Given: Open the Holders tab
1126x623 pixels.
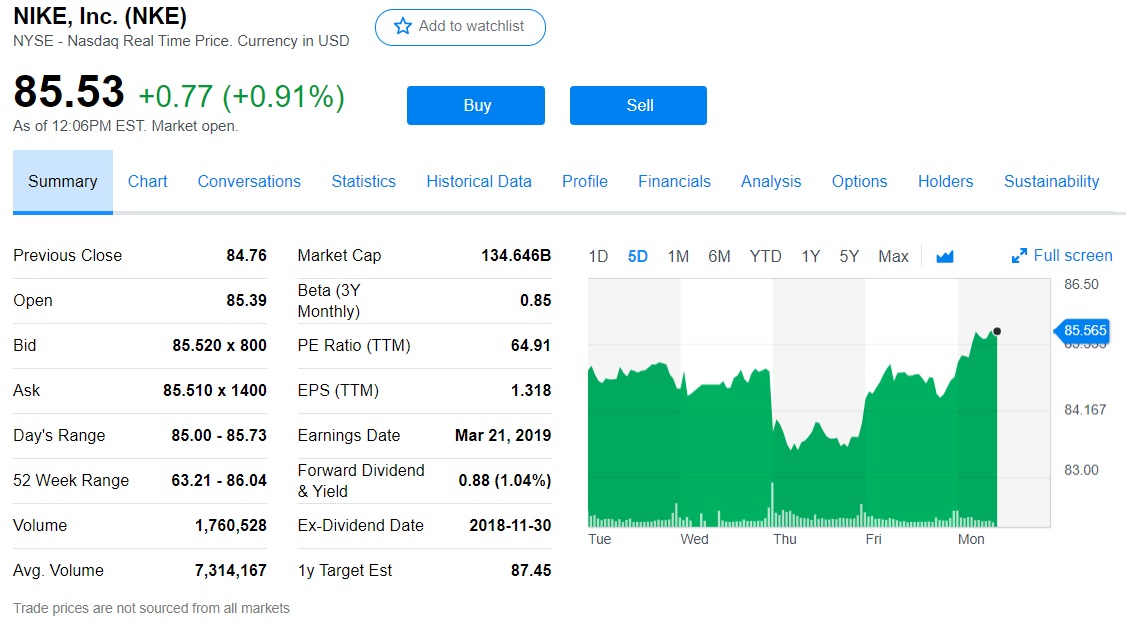Looking at the screenshot, I should [x=945, y=182].
